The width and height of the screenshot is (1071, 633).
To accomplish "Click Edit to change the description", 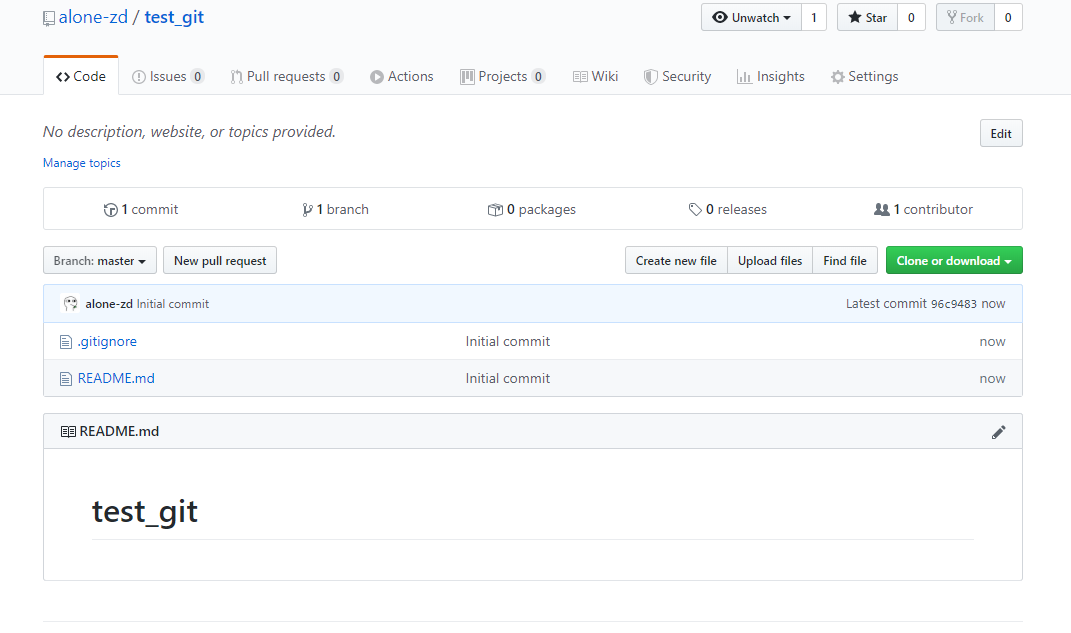I will [x=1001, y=133].
